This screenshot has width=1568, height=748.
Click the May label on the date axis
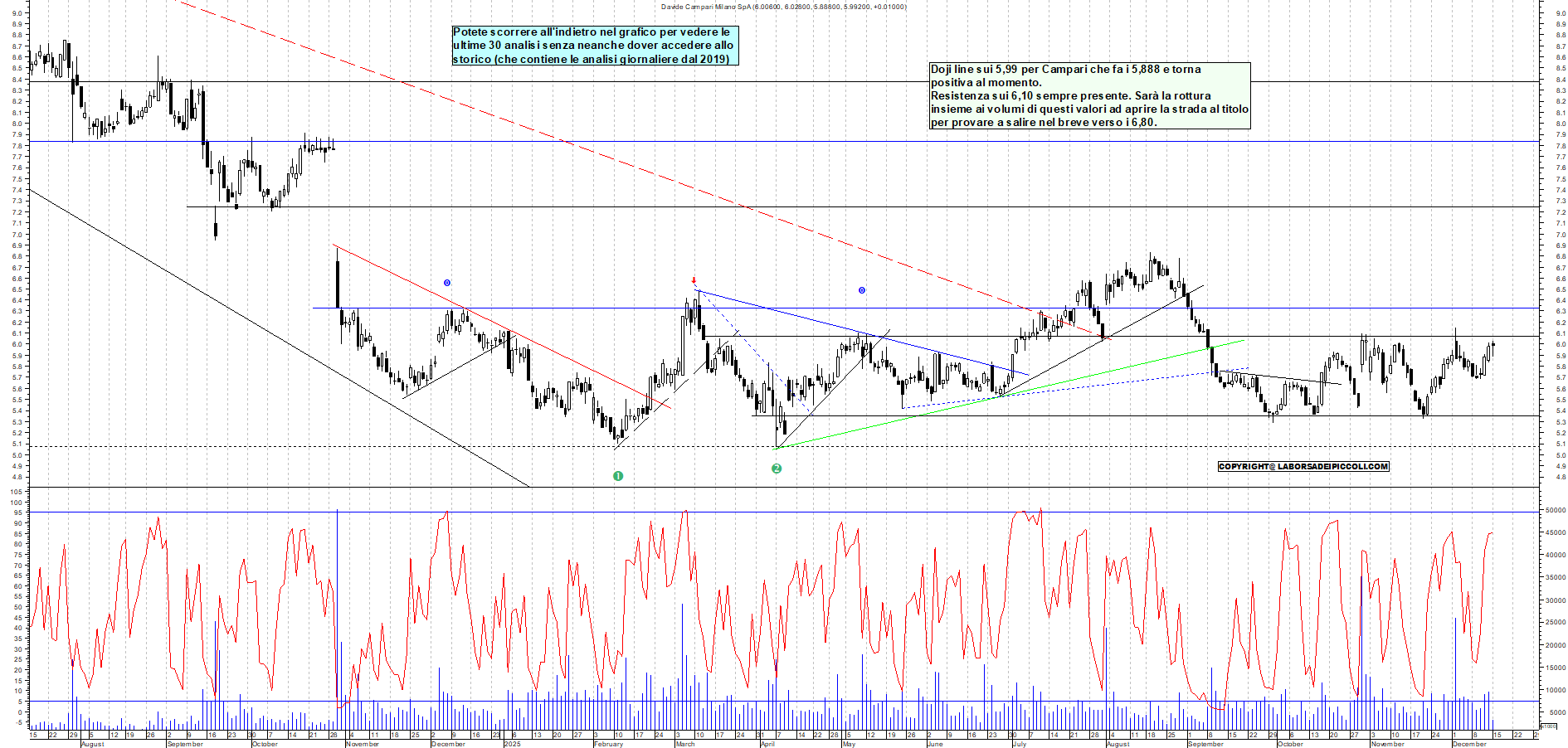pyautogui.click(x=849, y=744)
